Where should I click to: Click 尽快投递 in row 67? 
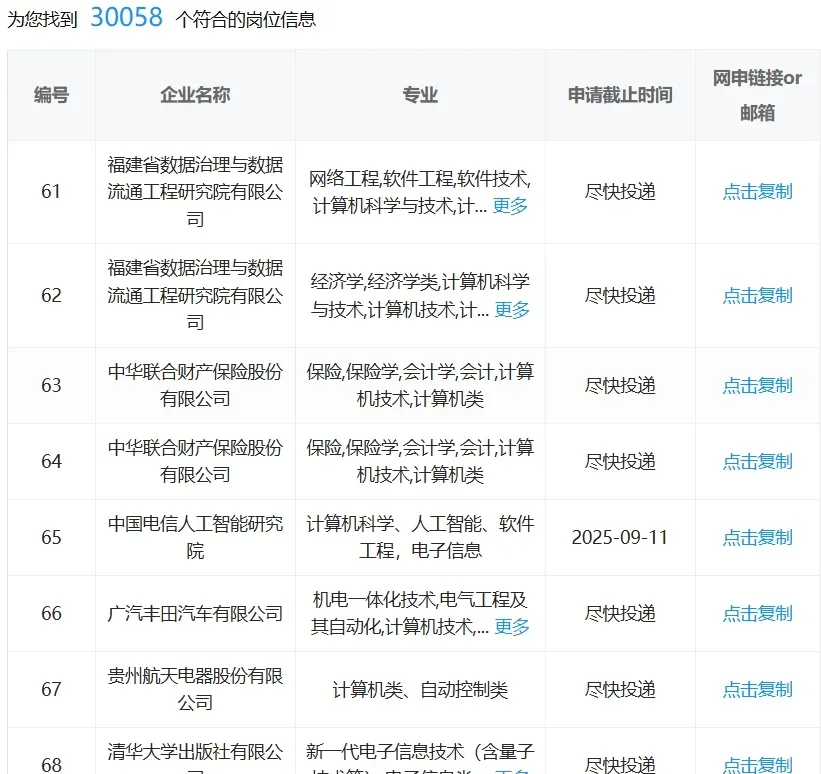coord(620,689)
